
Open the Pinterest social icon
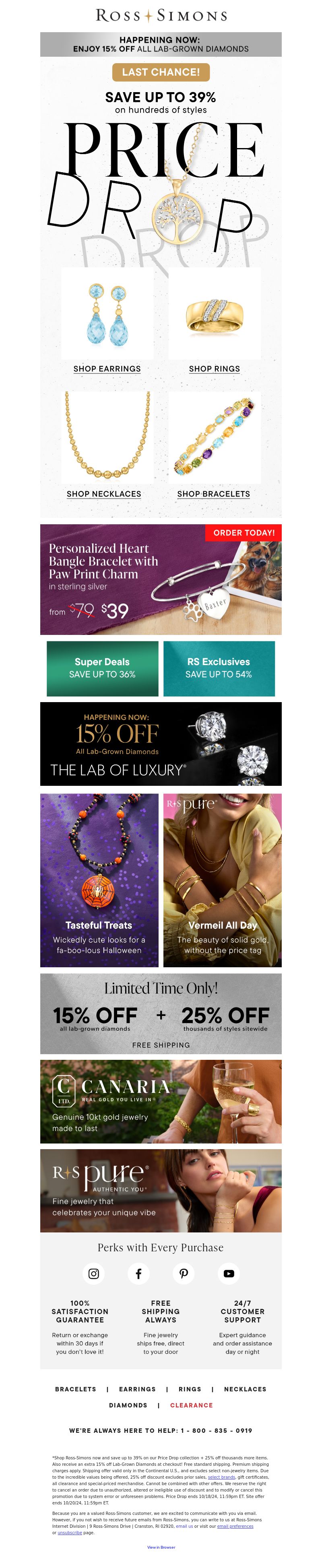coord(184,1273)
